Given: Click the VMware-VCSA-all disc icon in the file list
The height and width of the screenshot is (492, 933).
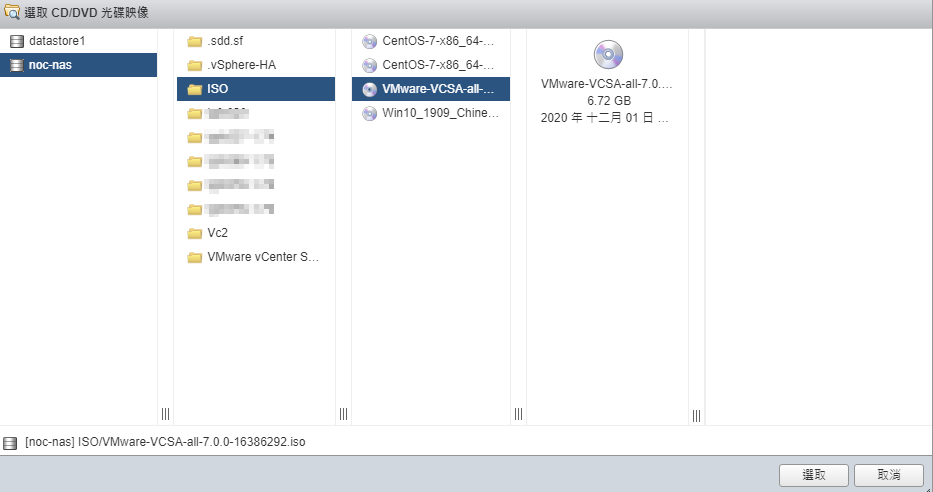Looking at the screenshot, I should click(x=370, y=89).
